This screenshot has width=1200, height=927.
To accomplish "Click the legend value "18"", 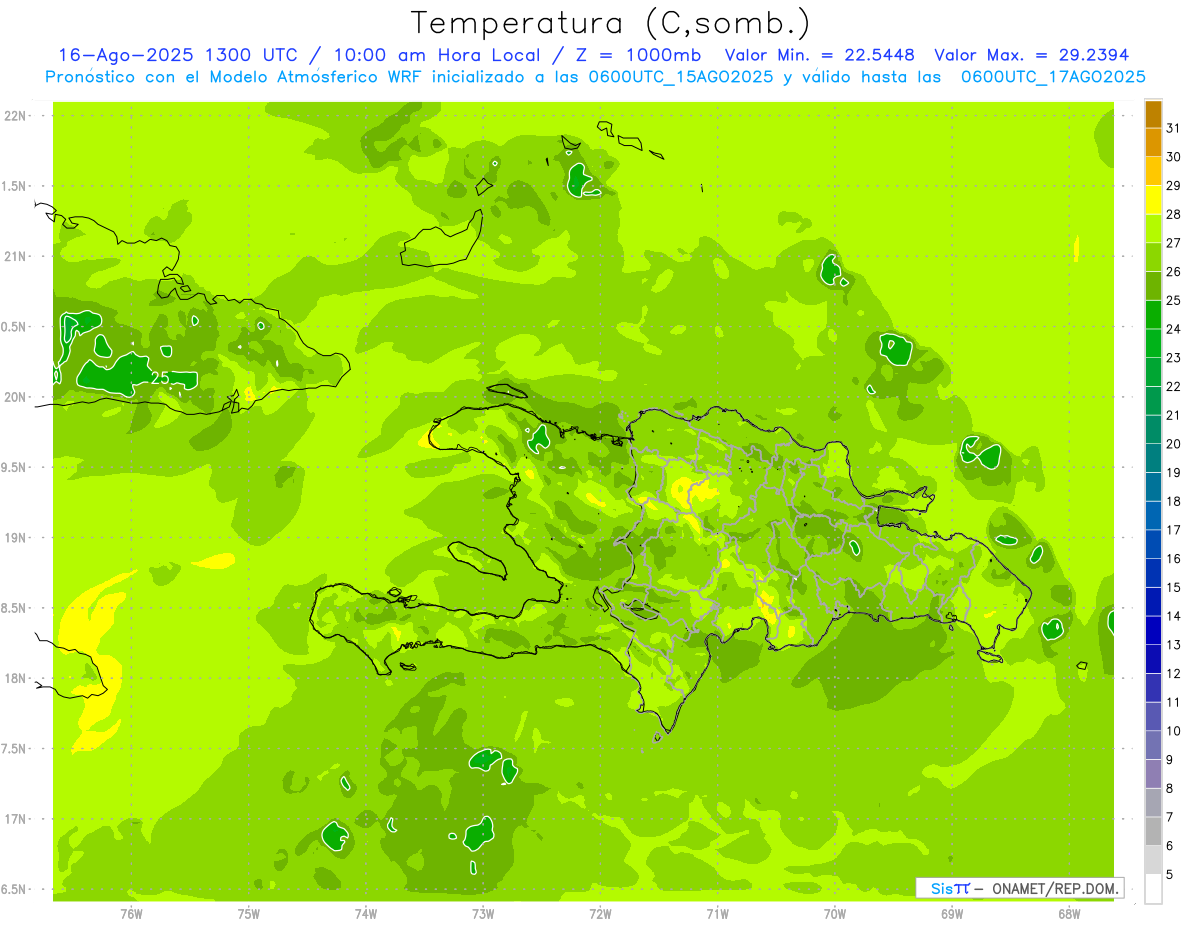I will [1174, 501].
